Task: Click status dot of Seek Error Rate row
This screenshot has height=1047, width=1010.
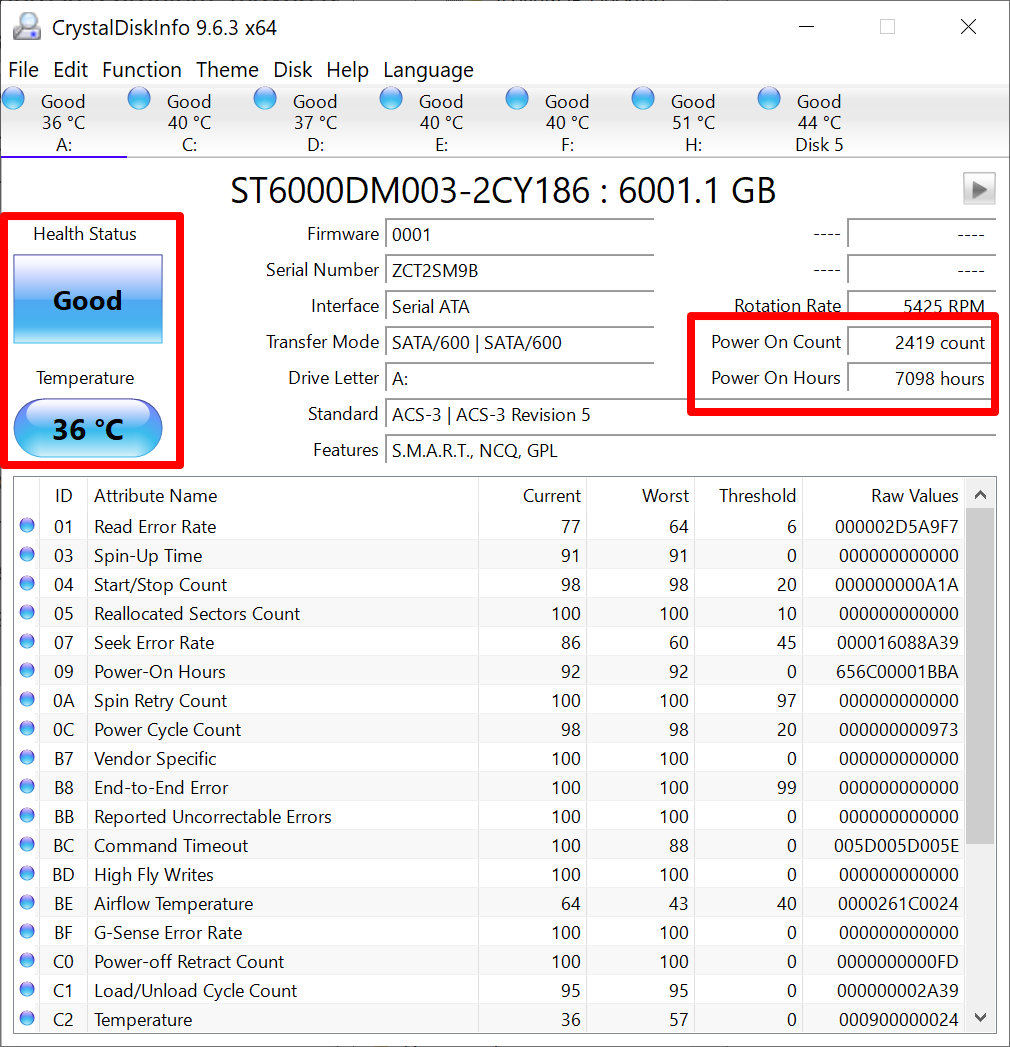Action: (27, 641)
